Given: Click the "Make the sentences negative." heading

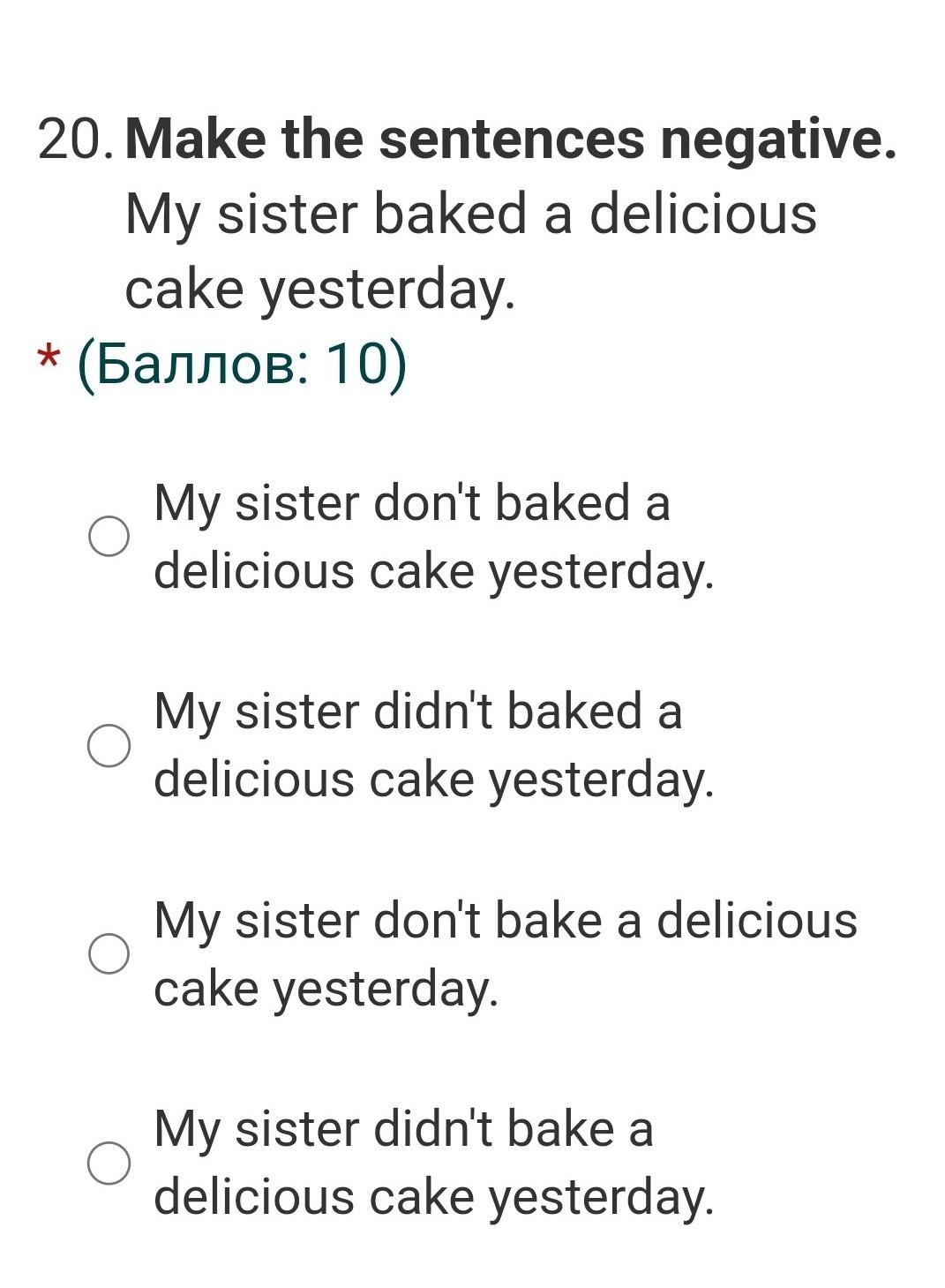Looking at the screenshot, I should tap(511, 139).
